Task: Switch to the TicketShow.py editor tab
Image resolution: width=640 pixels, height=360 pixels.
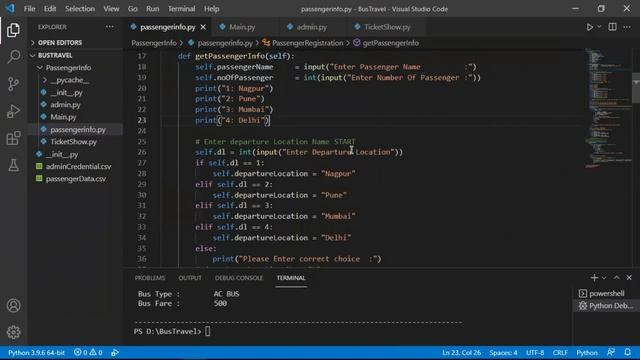Action: [387, 27]
